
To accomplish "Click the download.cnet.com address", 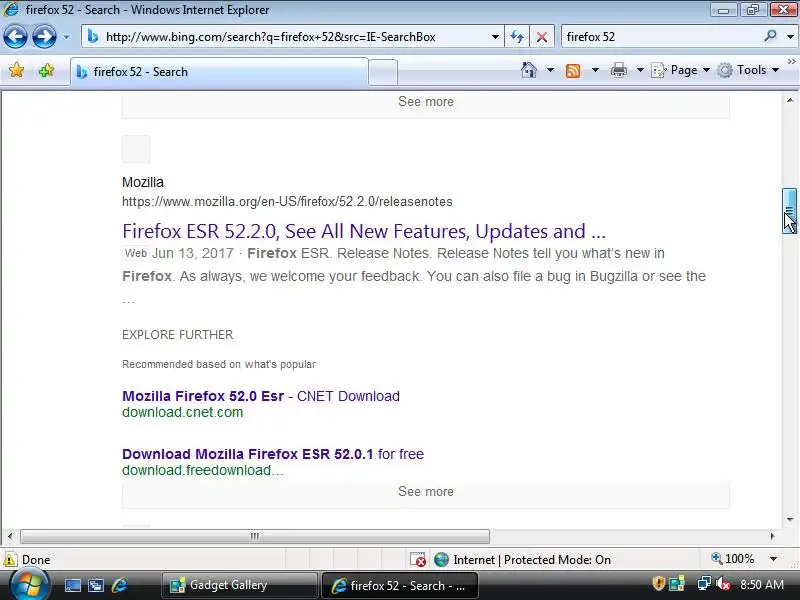I will (182, 412).
